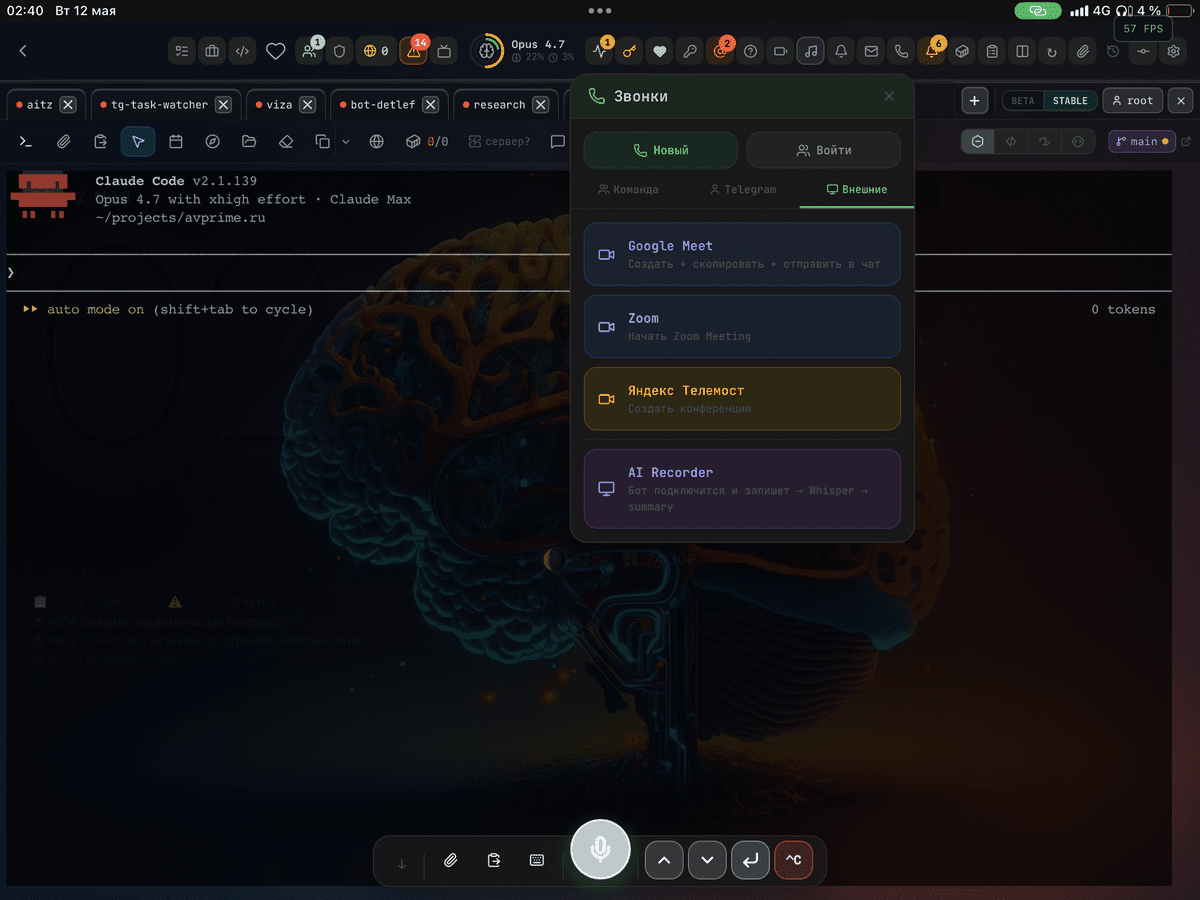Image resolution: width=1200 pixels, height=900 pixels.
Task: Open the warning triangle with 14 alerts
Action: [414, 51]
